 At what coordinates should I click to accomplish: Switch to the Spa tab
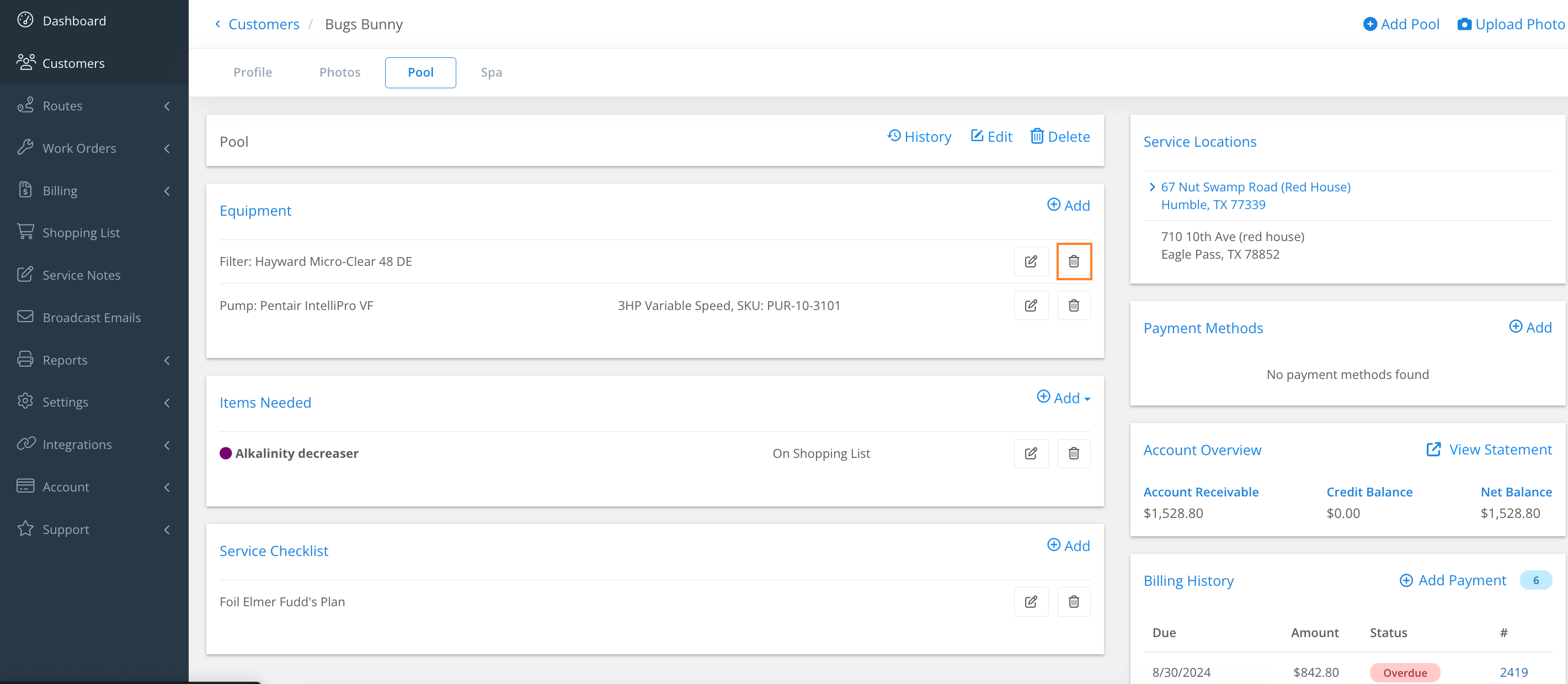coord(490,72)
